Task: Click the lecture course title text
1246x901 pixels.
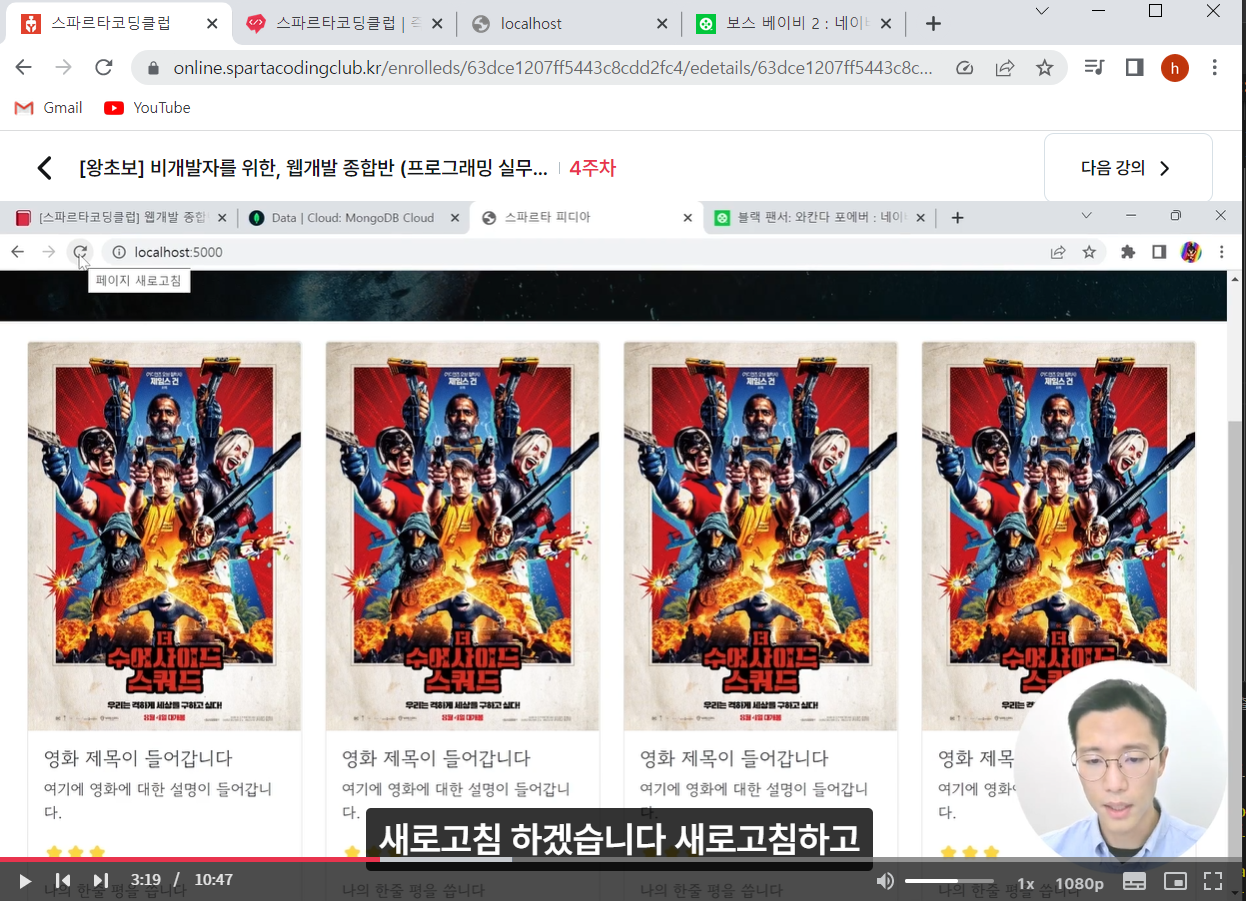Action: click(x=313, y=168)
